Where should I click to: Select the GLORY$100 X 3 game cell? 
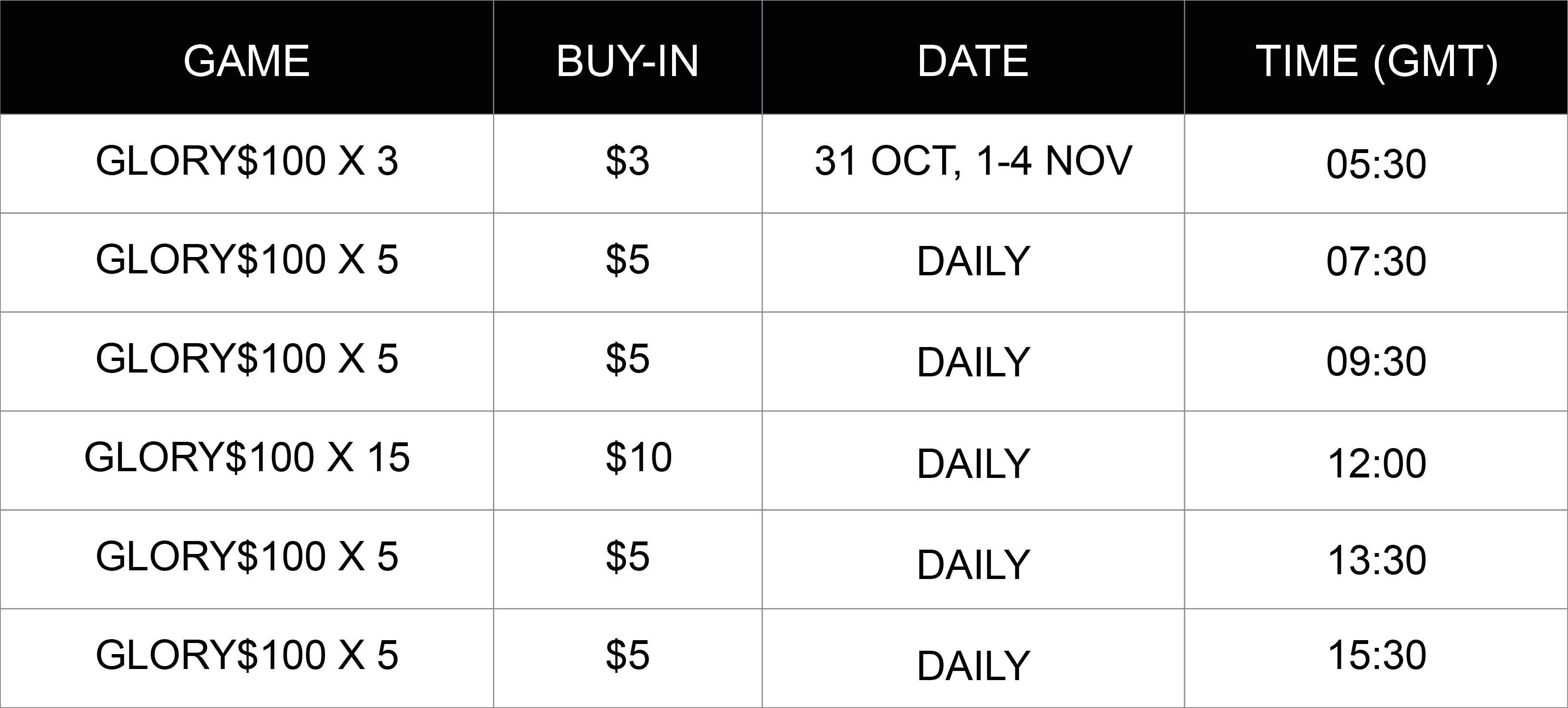click(246, 163)
